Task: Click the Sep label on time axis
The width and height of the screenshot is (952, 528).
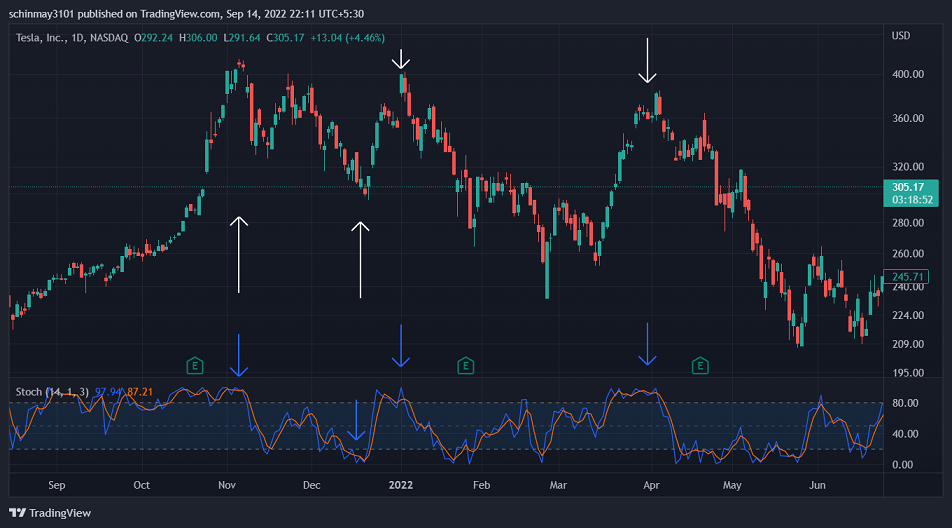Action: [56, 485]
